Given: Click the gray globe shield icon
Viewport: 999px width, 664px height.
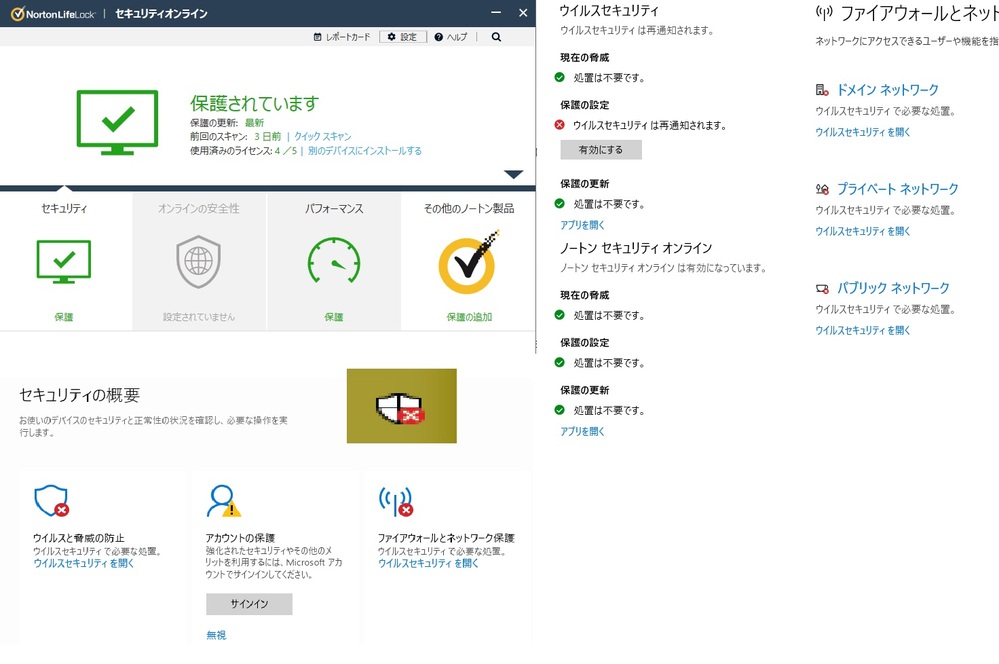Looking at the screenshot, I should coord(199,262).
